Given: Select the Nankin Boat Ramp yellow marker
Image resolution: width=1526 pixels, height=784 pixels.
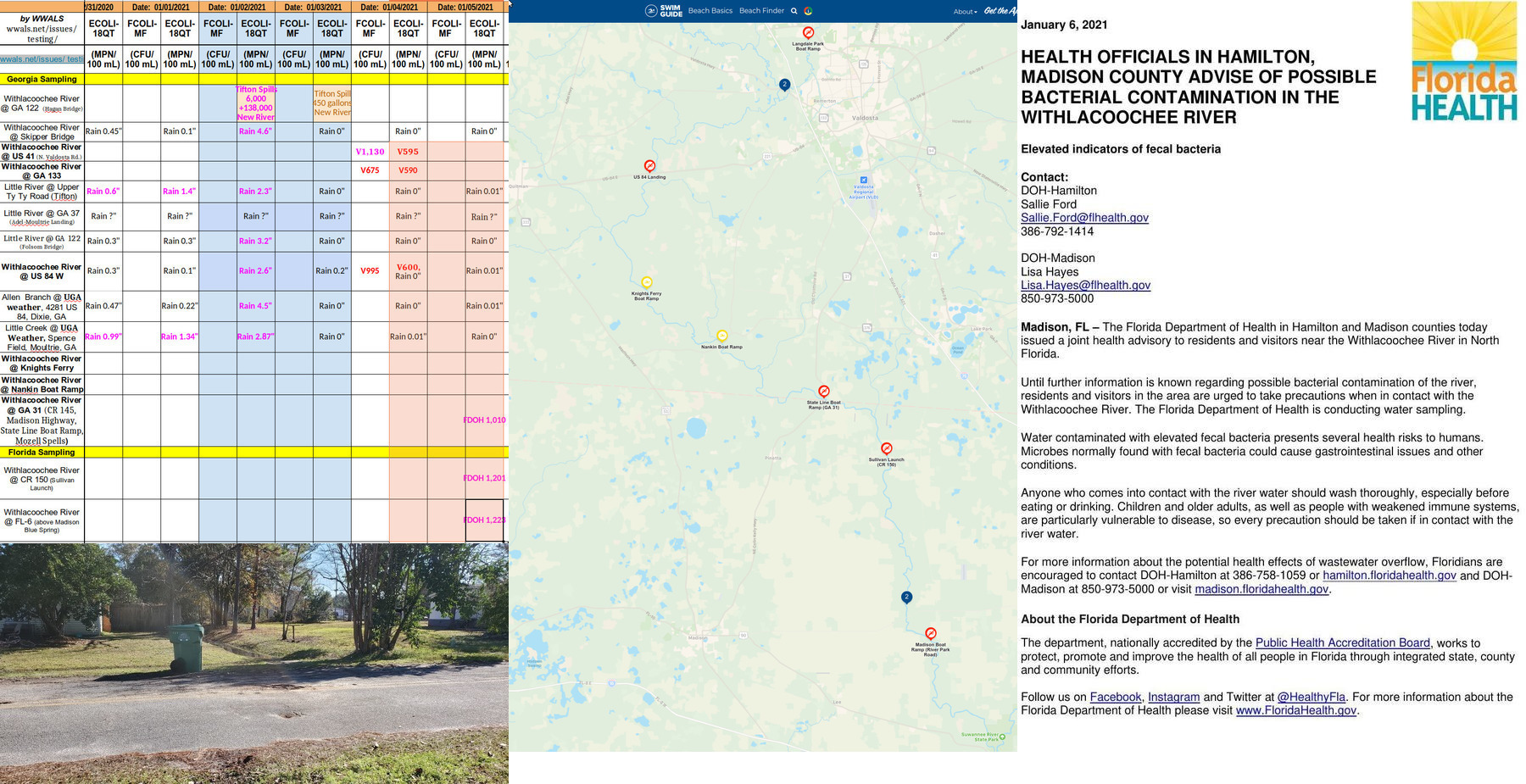Looking at the screenshot, I should tap(721, 336).
